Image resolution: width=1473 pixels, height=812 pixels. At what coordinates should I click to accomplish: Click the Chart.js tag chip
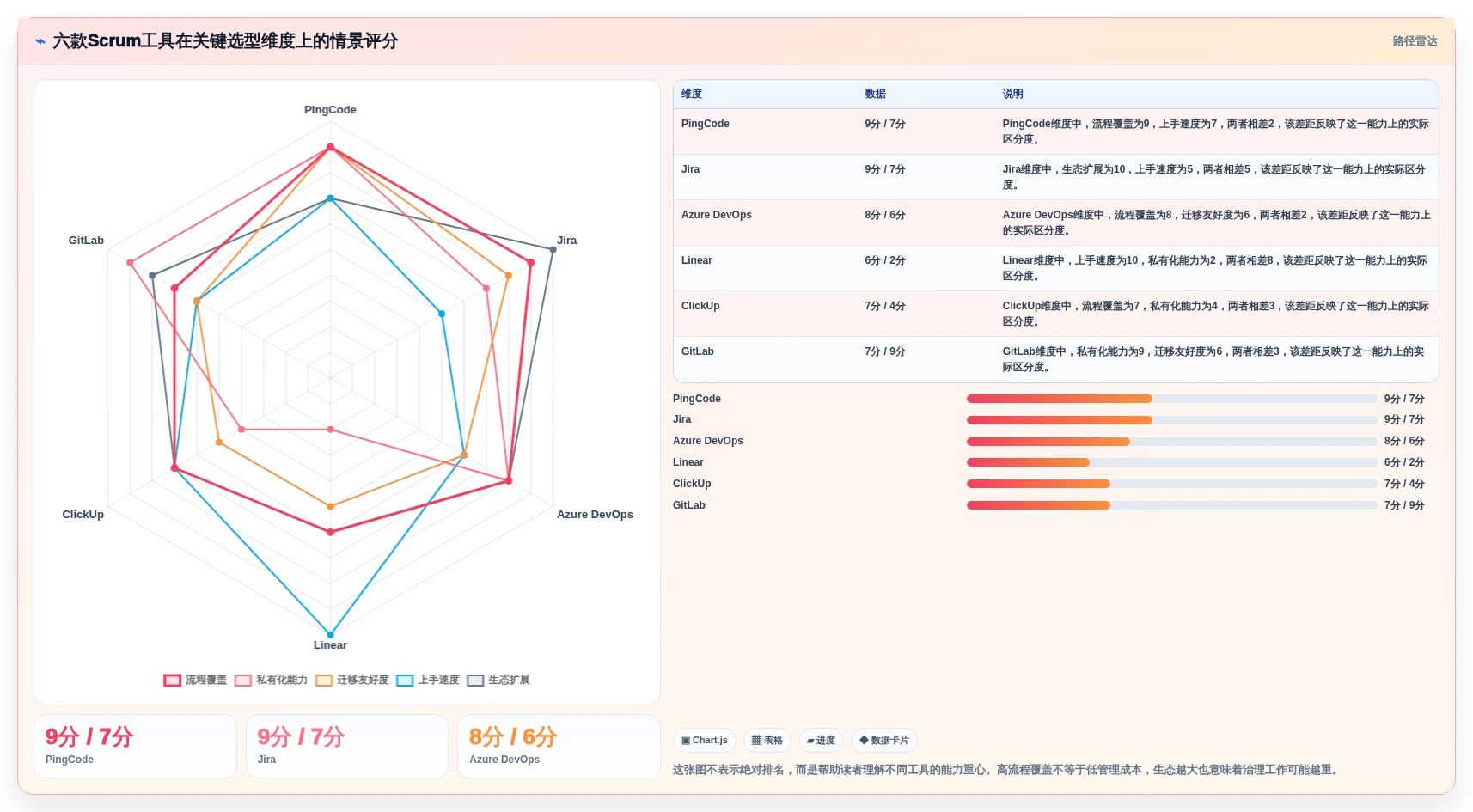(x=705, y=740)
